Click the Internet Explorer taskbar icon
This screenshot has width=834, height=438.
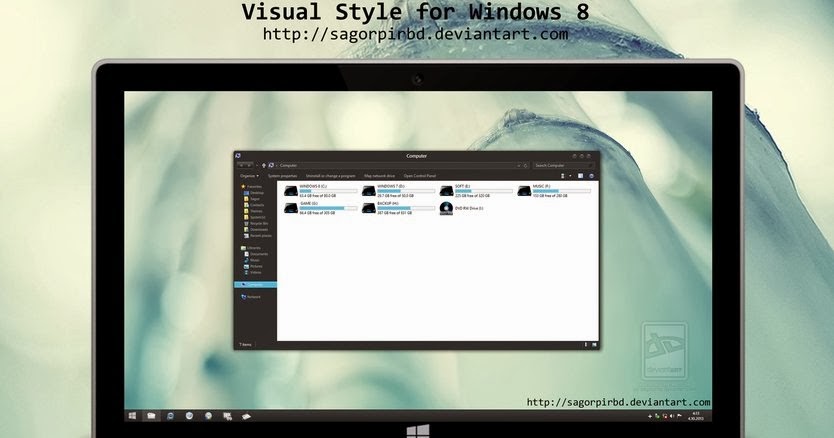(x=170, y=416)
